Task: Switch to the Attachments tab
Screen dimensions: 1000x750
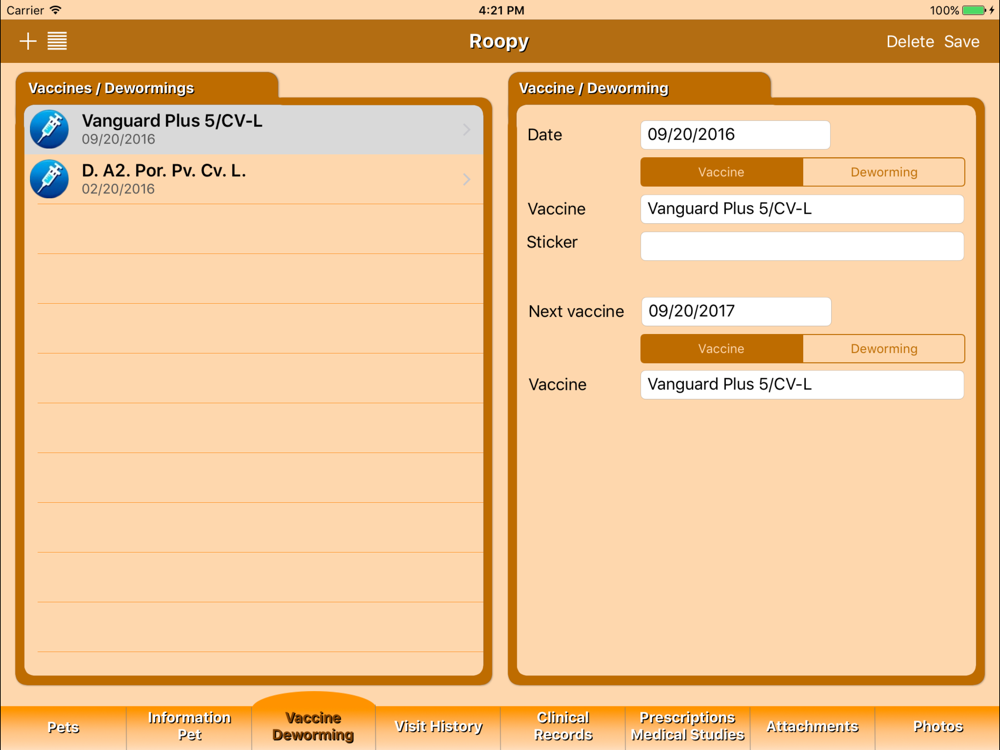Action: [812, 727]
